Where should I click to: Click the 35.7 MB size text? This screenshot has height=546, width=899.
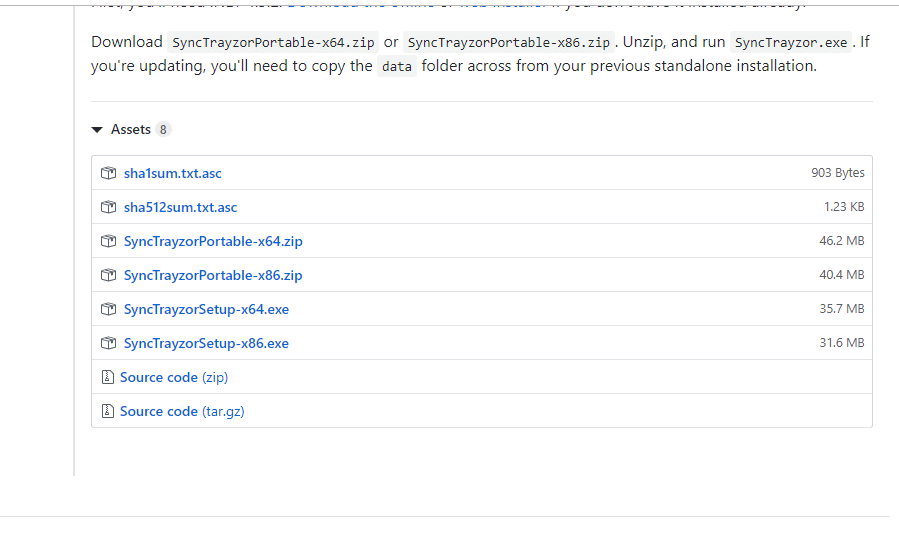click(x=842, y=309)
